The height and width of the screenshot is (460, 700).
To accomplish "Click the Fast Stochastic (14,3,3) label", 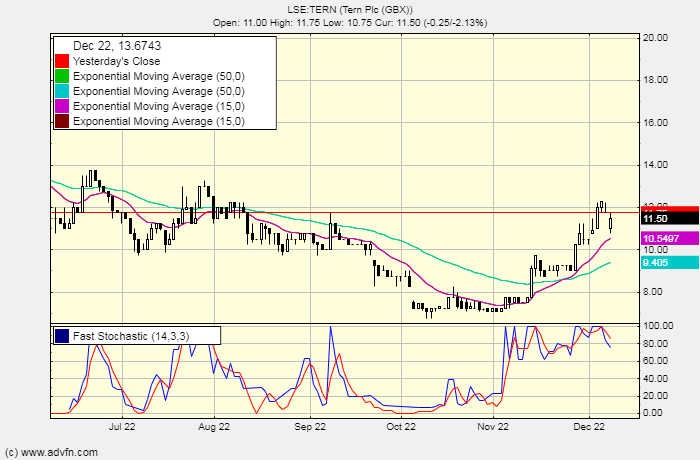I will (131, 336).
